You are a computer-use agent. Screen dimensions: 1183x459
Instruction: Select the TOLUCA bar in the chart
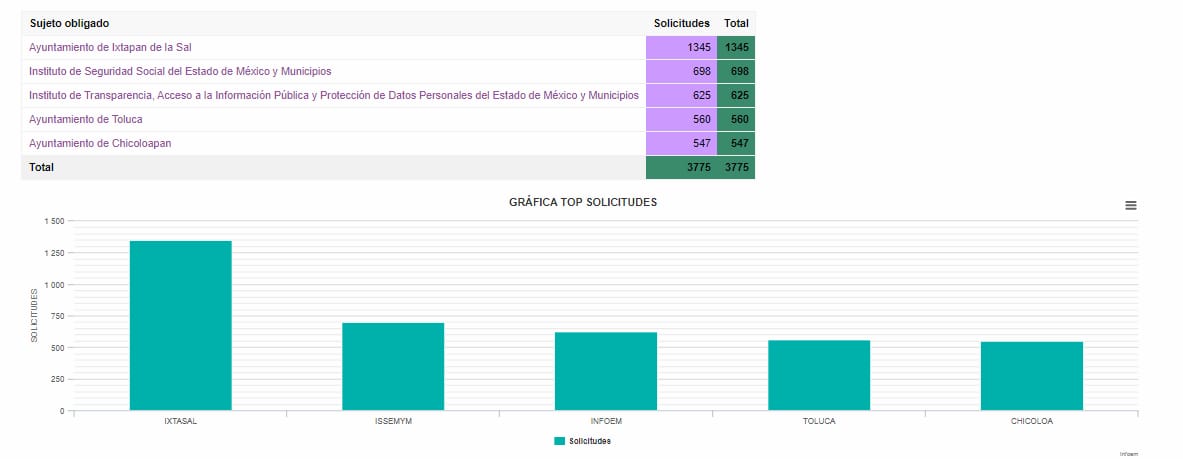[x=819, y=375]
